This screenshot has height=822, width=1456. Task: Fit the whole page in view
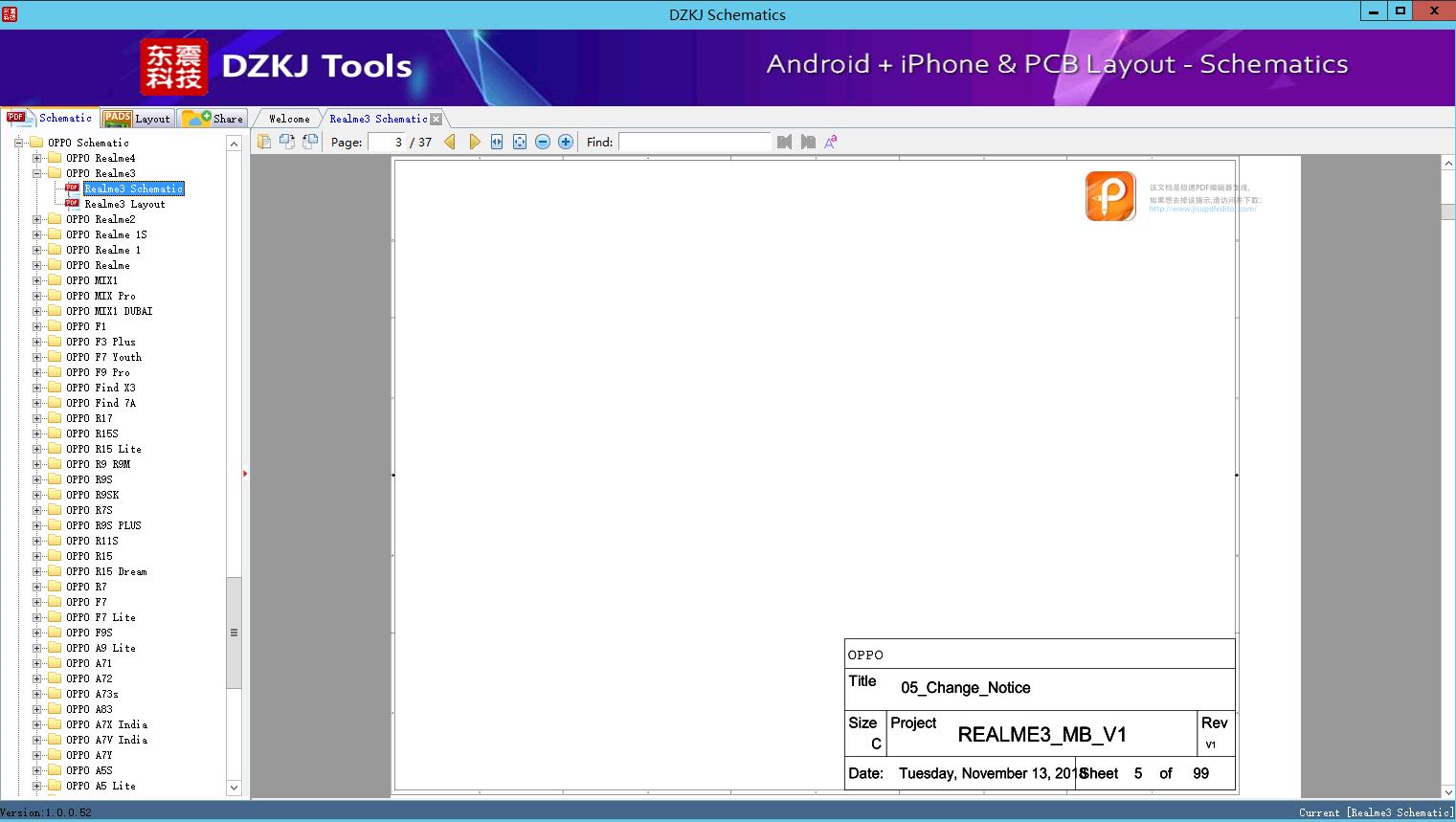coord(520,142)
